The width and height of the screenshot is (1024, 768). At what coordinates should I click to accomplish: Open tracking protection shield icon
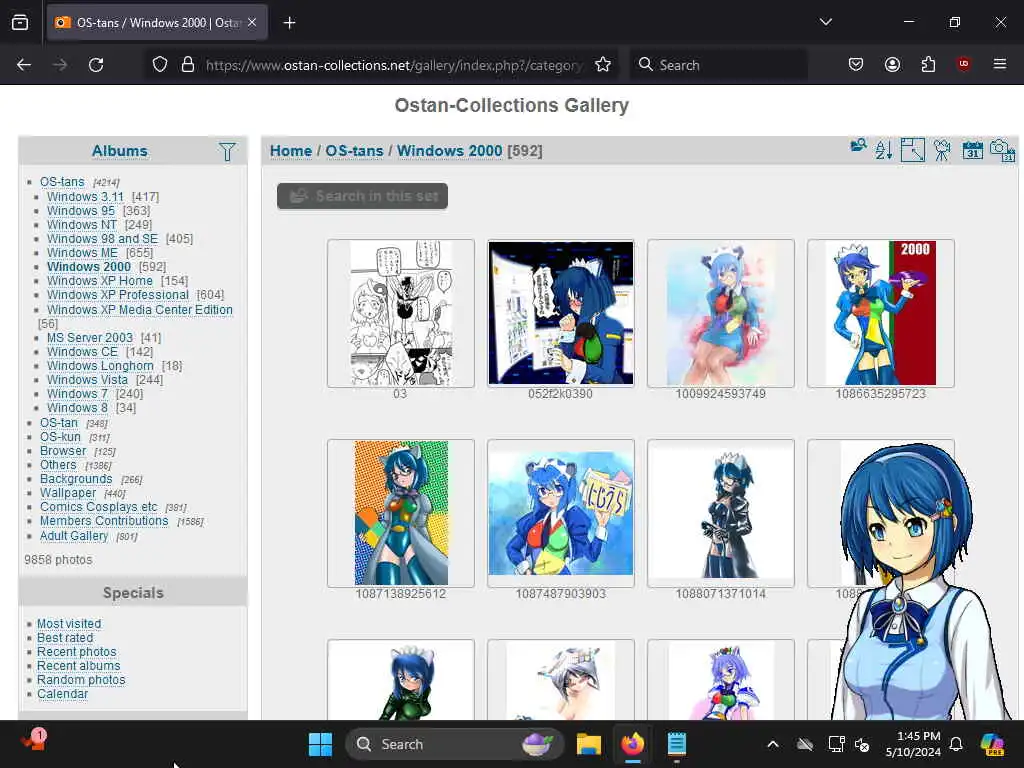160,65
